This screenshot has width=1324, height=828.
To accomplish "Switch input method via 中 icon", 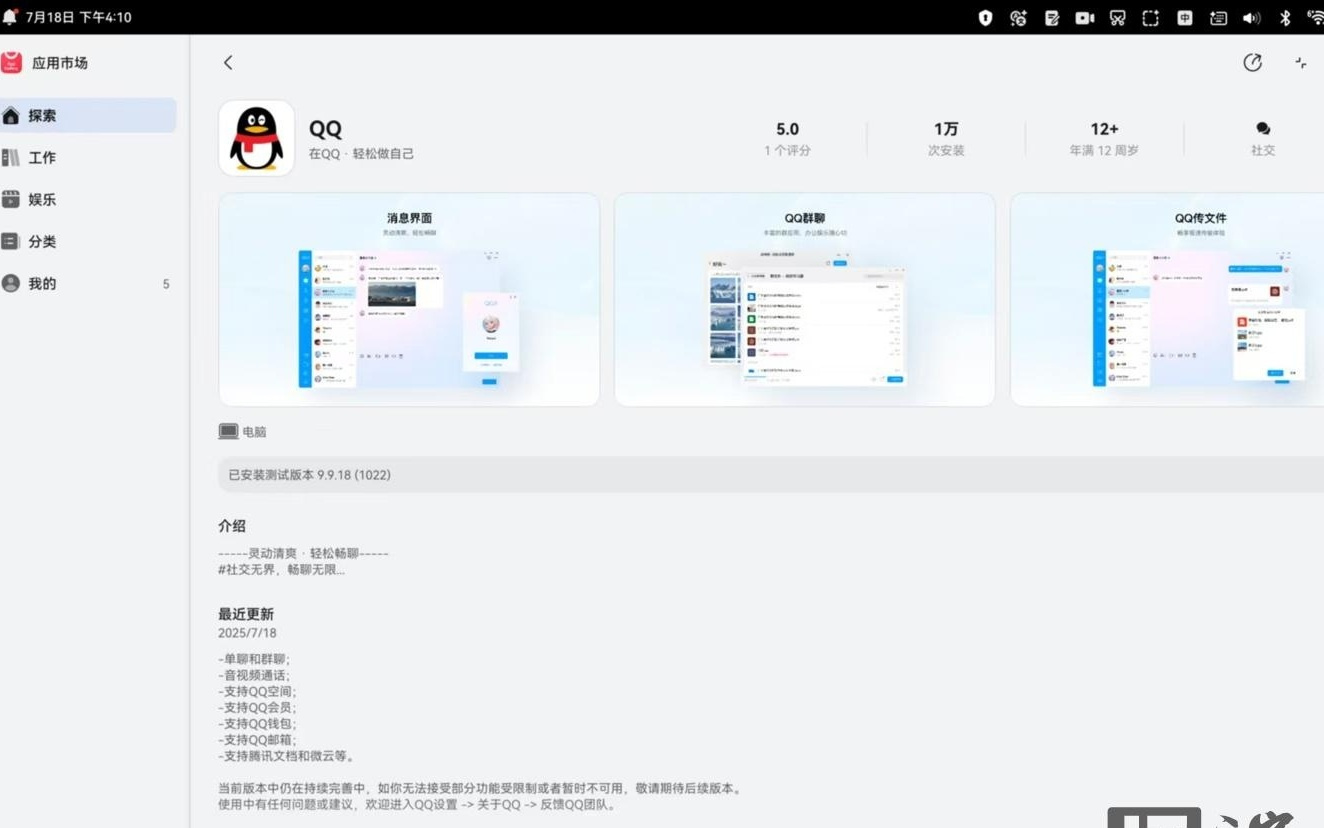I will (x=1184, y=17).
